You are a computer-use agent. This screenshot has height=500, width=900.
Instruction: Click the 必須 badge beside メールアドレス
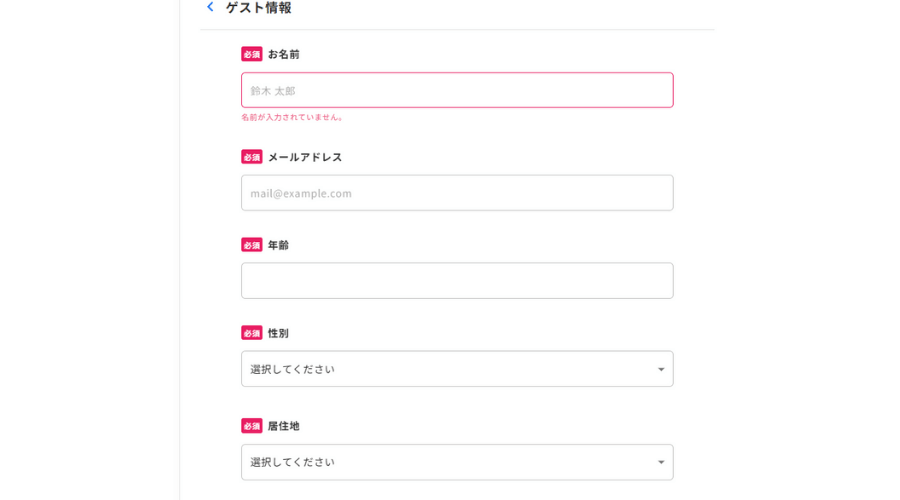[252, 157]
